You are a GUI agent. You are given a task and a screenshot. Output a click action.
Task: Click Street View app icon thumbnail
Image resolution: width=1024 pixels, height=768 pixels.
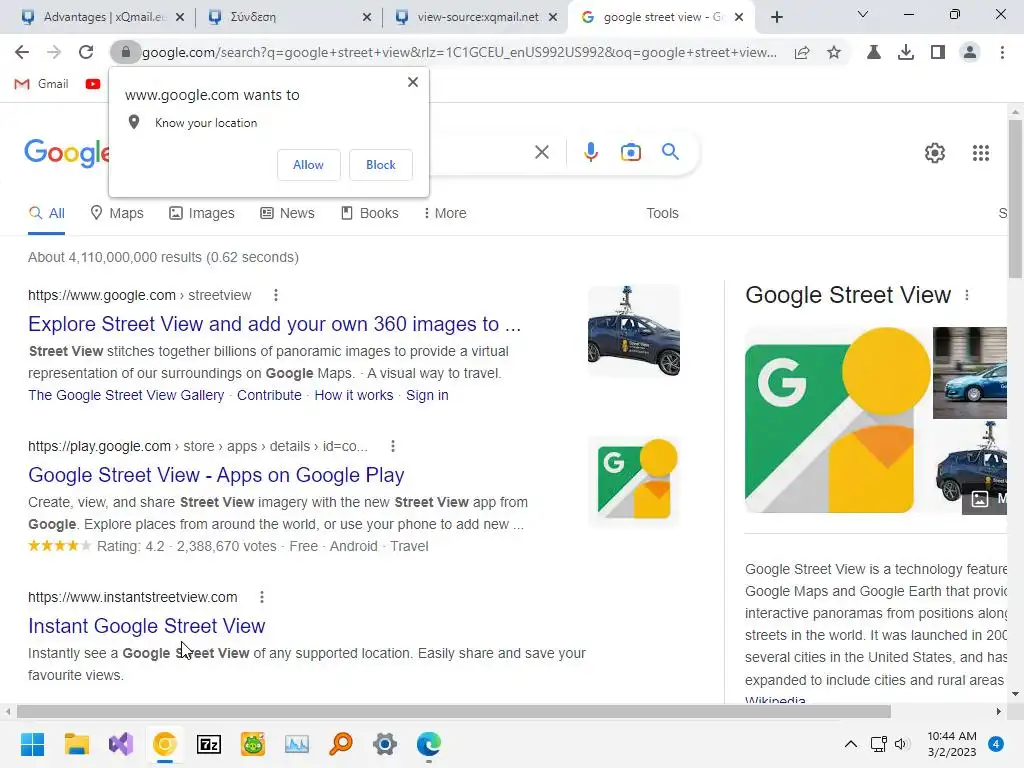[x=633, y=481]
